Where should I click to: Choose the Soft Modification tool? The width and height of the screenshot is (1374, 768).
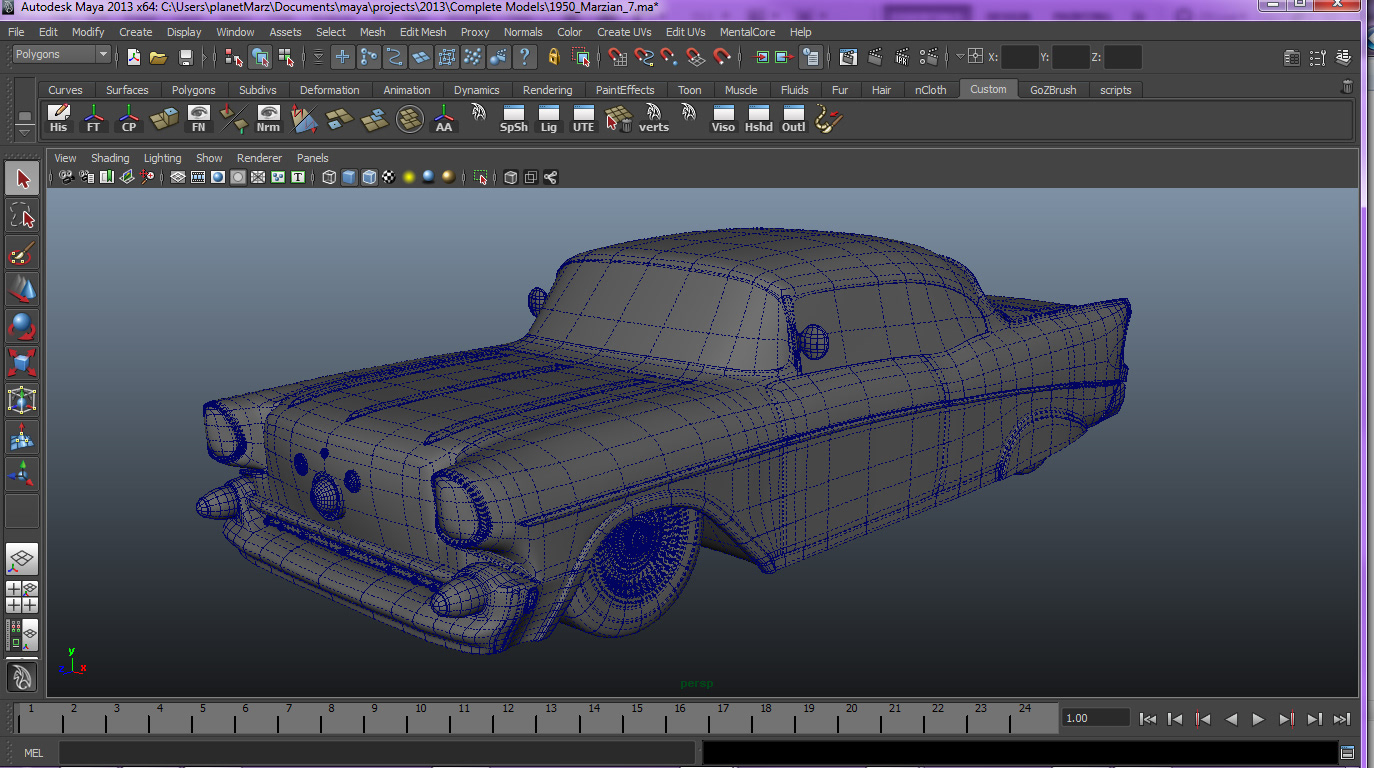pos(22,437)
